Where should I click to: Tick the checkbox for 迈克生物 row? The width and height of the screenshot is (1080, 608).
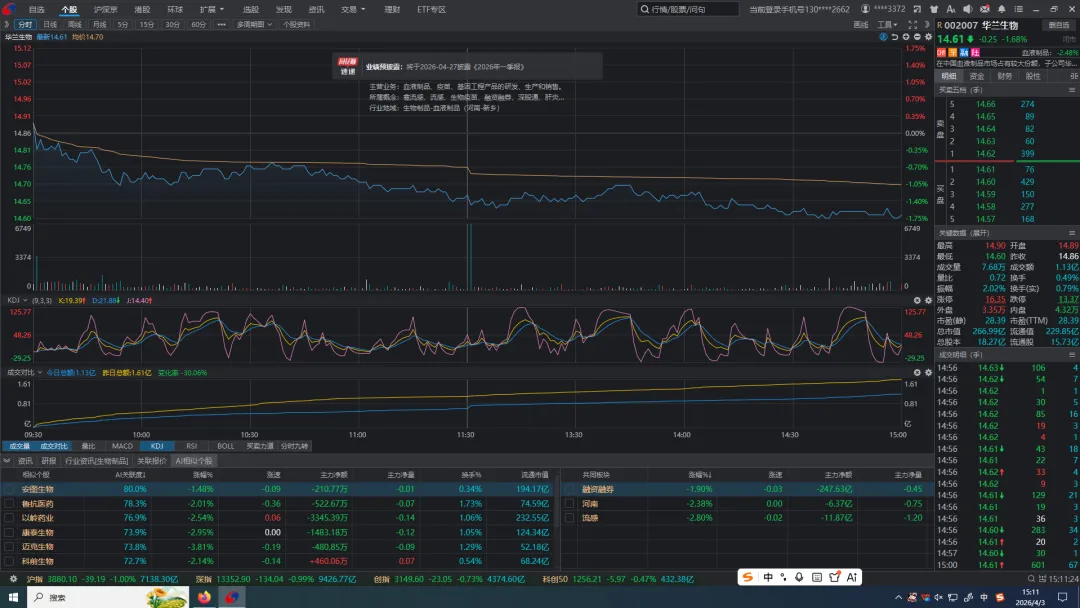click(x=9, y=547)
